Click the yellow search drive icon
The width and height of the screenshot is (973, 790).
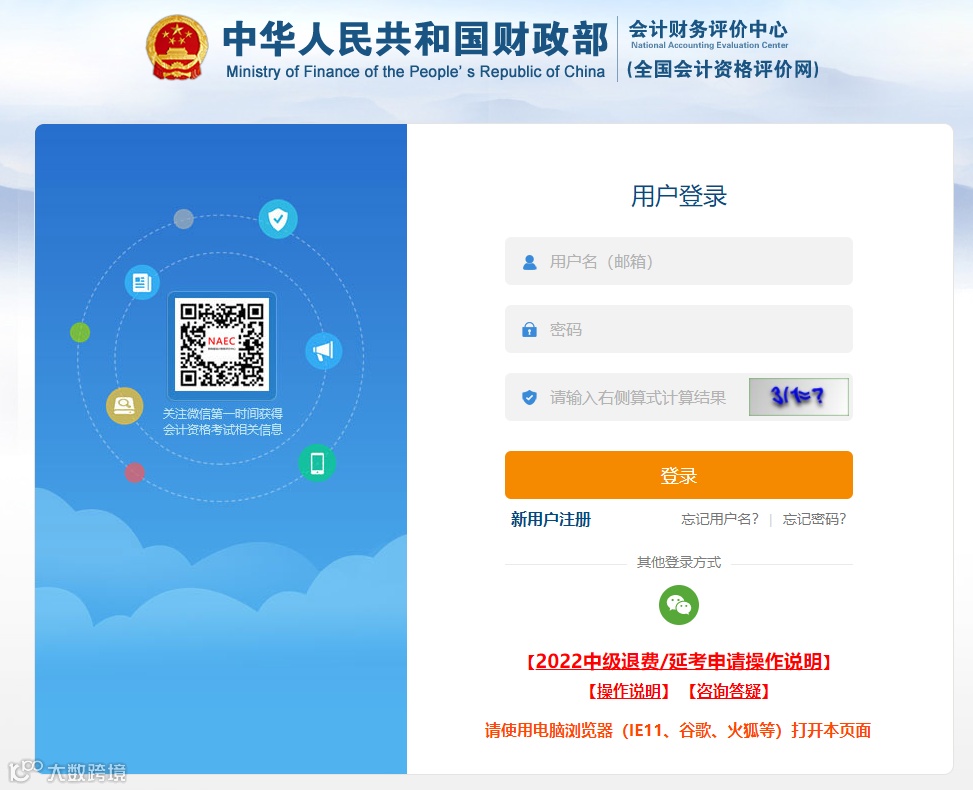[125, 406]
